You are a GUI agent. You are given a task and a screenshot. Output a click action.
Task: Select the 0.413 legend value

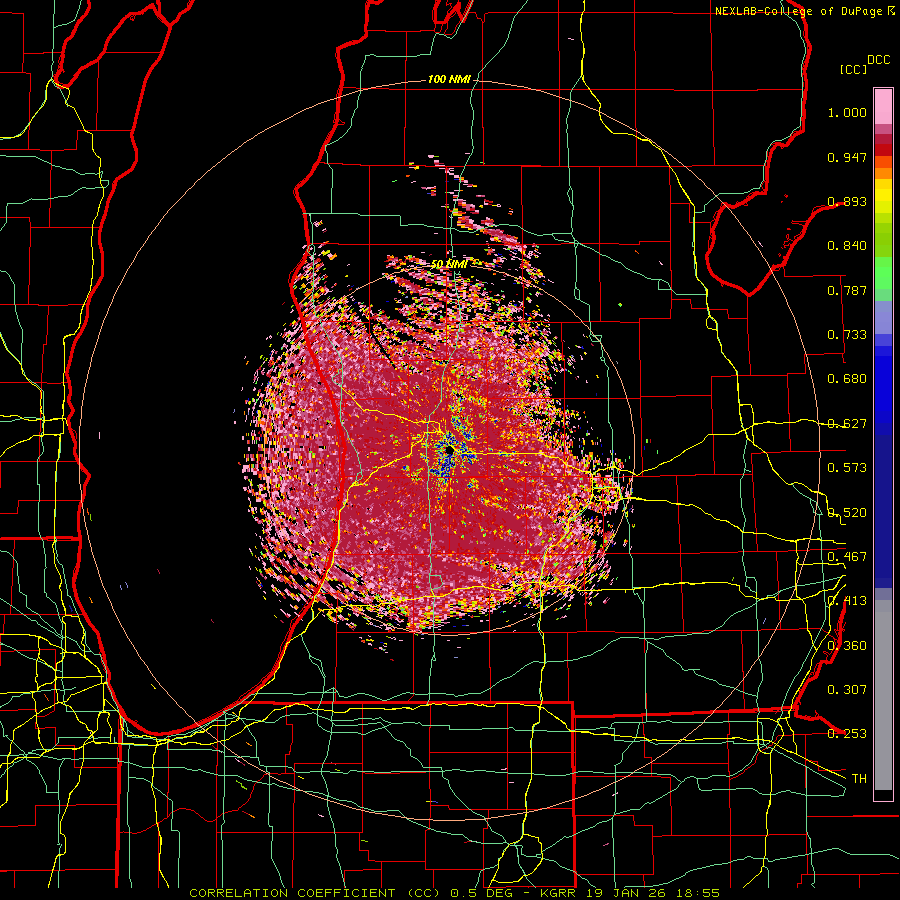click(847, 600)
